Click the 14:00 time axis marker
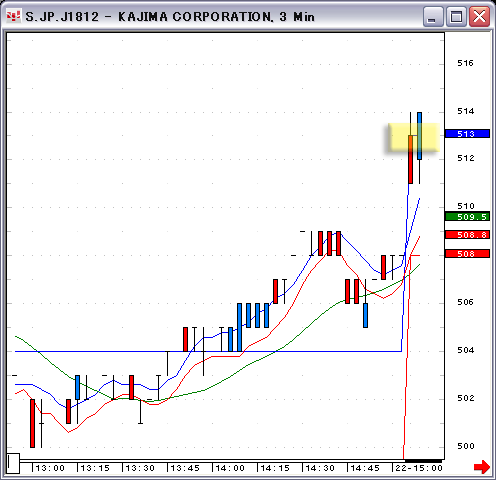The height and width of the screenshot is (480, 496). tap(230, 468)
